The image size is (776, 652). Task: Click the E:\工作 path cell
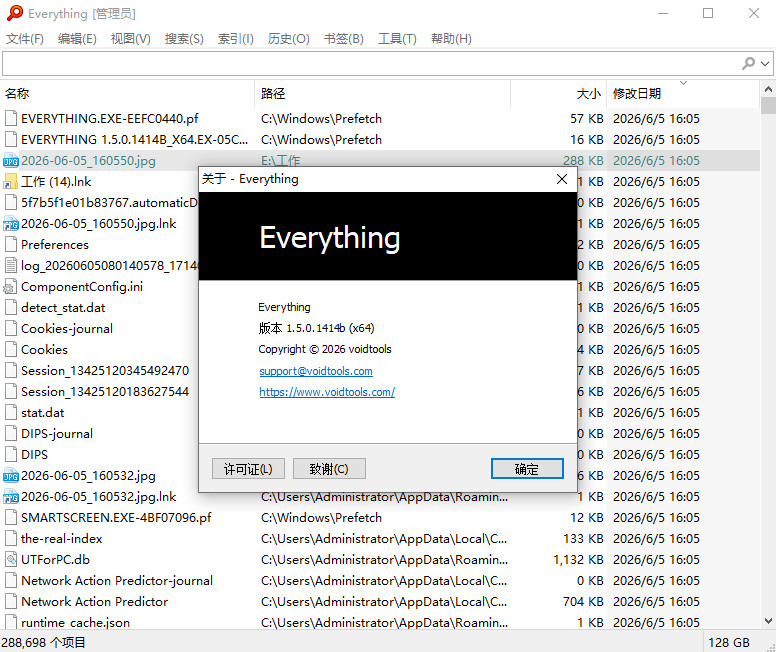(281, 160)
